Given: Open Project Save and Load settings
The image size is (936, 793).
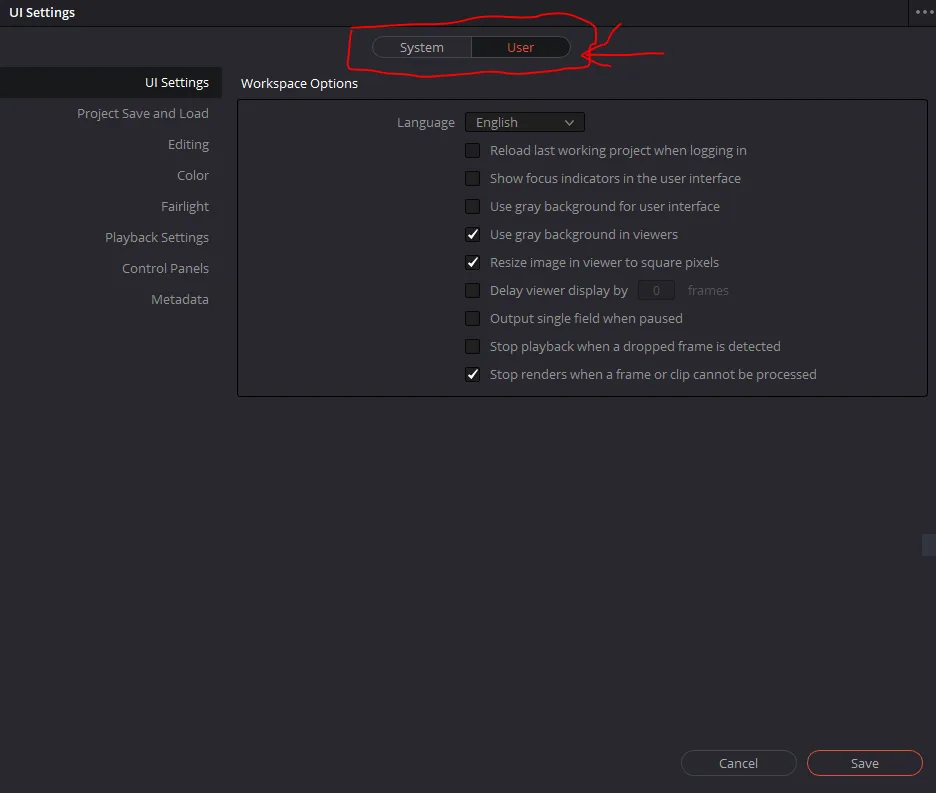Looking at the screenshot, I should tap(143, 114).
